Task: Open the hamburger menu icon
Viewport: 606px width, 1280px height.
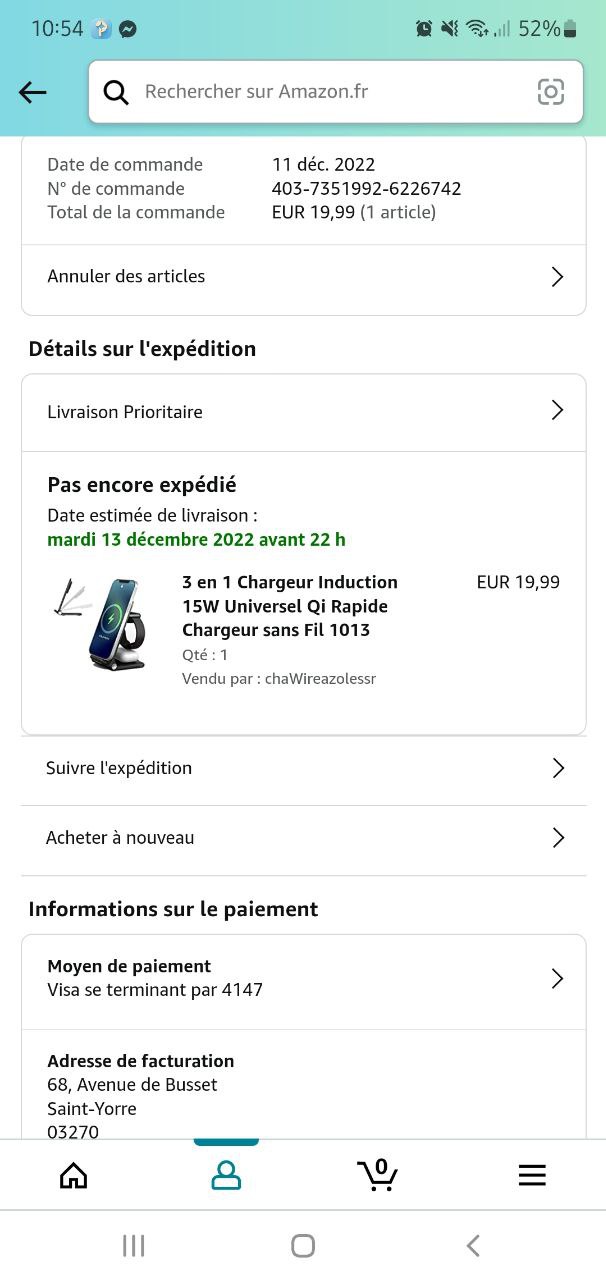Action: point(532,1175)
